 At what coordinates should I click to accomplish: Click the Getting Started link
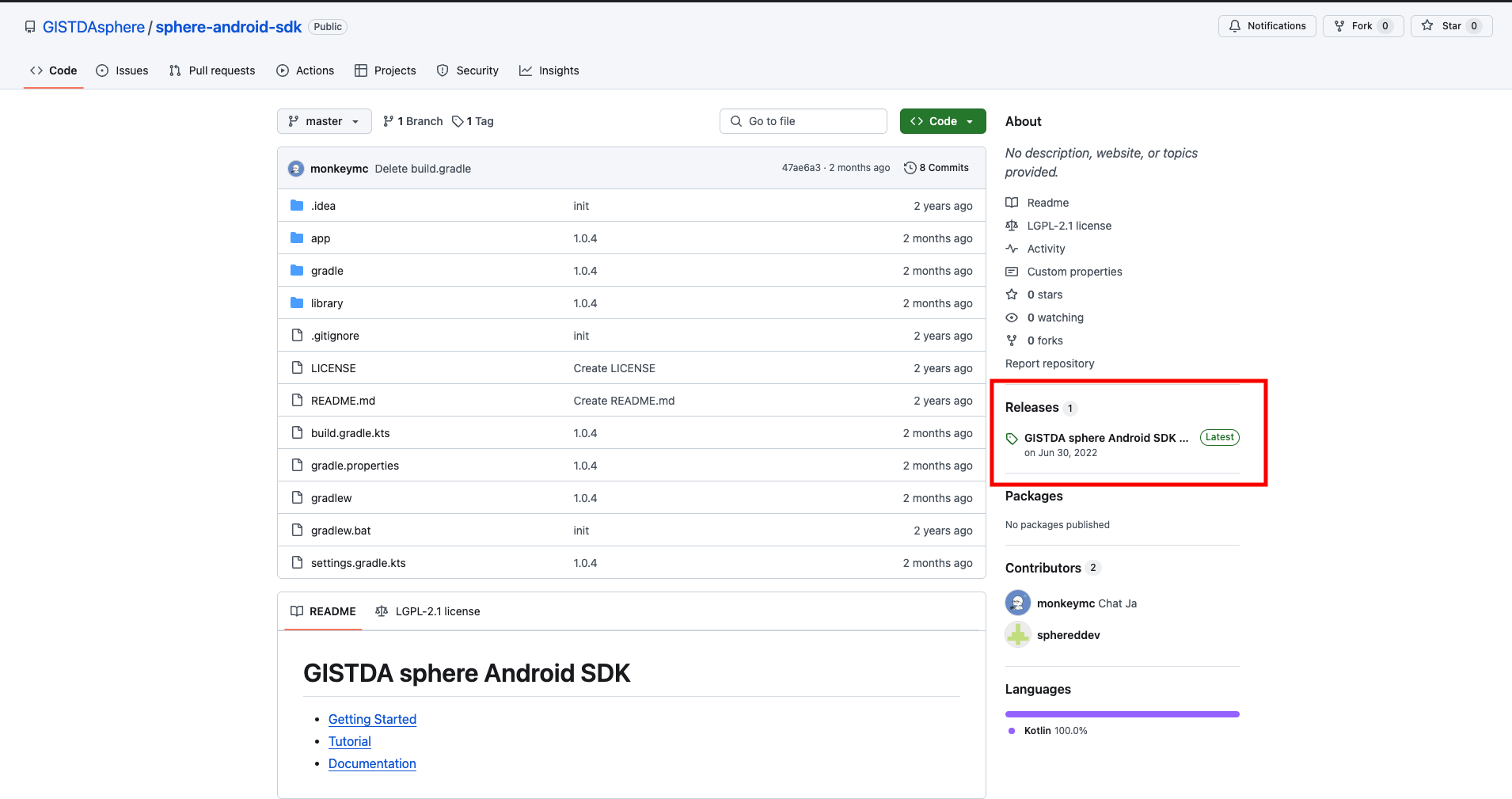pos(371,719)
